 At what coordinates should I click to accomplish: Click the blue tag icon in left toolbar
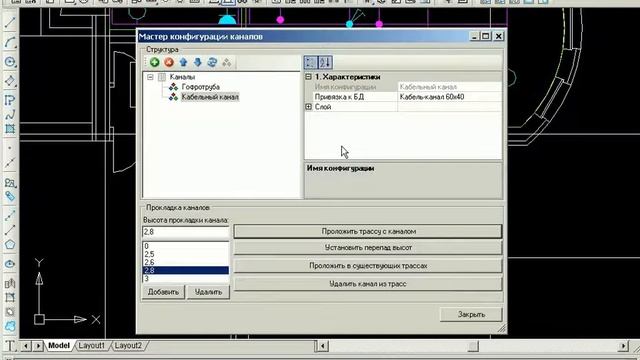tap(10, 196)
